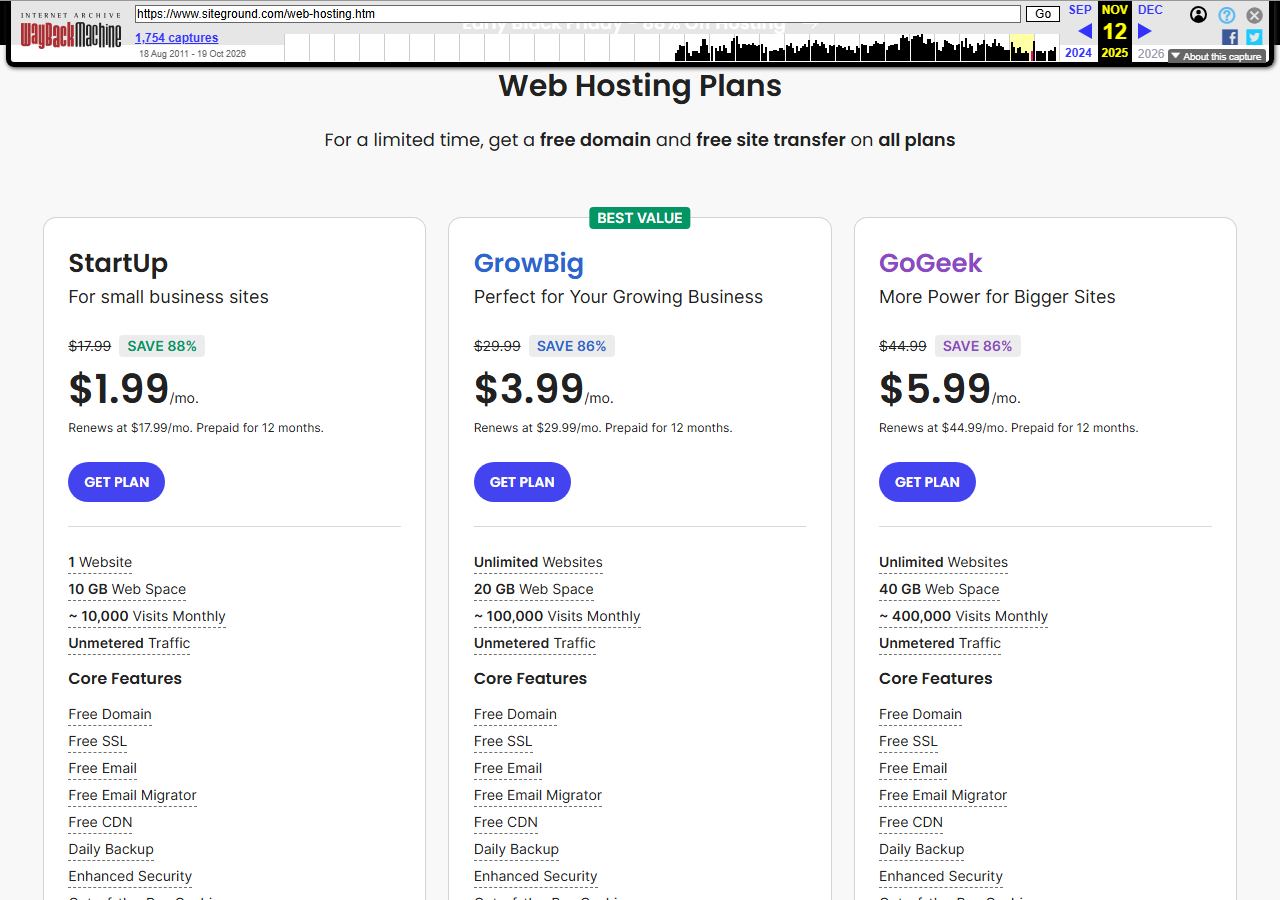Click GrowBig's 'Daily Backup' feature
The height and width of the screenshot is (900, 1280).
tap(516, 850)
